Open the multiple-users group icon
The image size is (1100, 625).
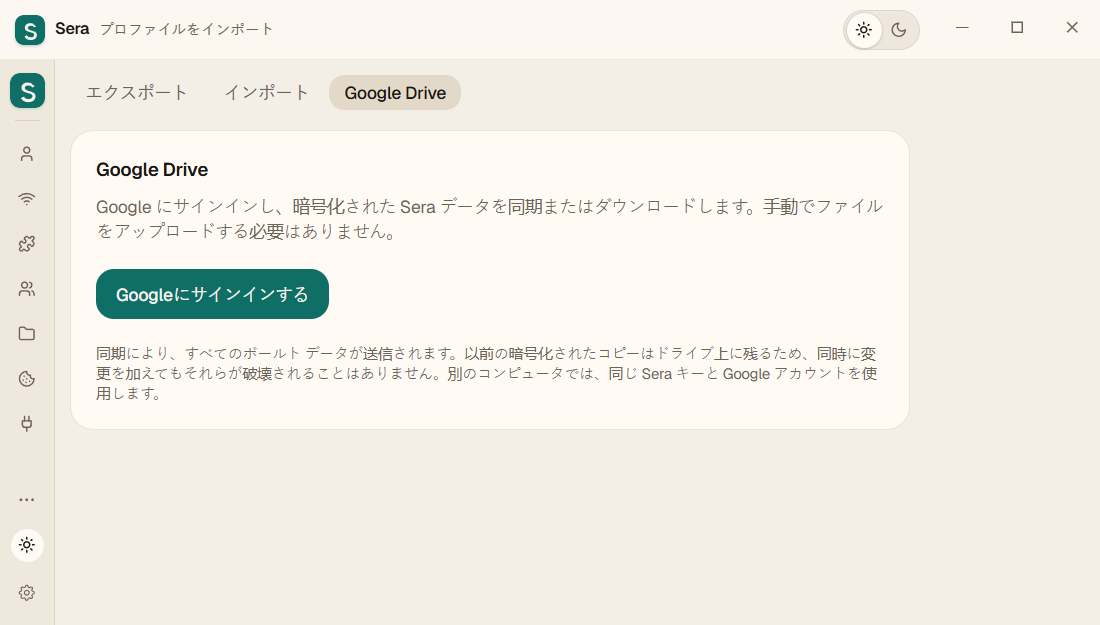pyautogui.click(x=27, y=288)
